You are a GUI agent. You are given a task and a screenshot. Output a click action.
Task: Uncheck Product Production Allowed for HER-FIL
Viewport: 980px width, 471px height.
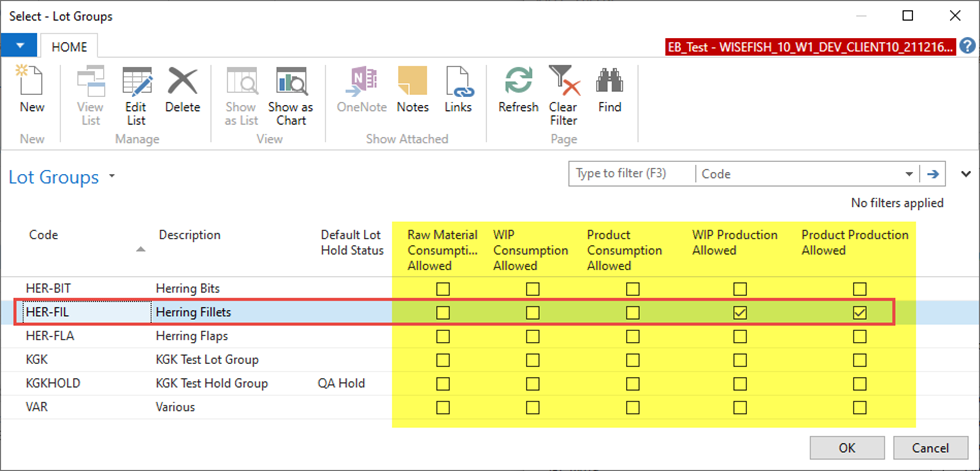[x=859, y=313]
